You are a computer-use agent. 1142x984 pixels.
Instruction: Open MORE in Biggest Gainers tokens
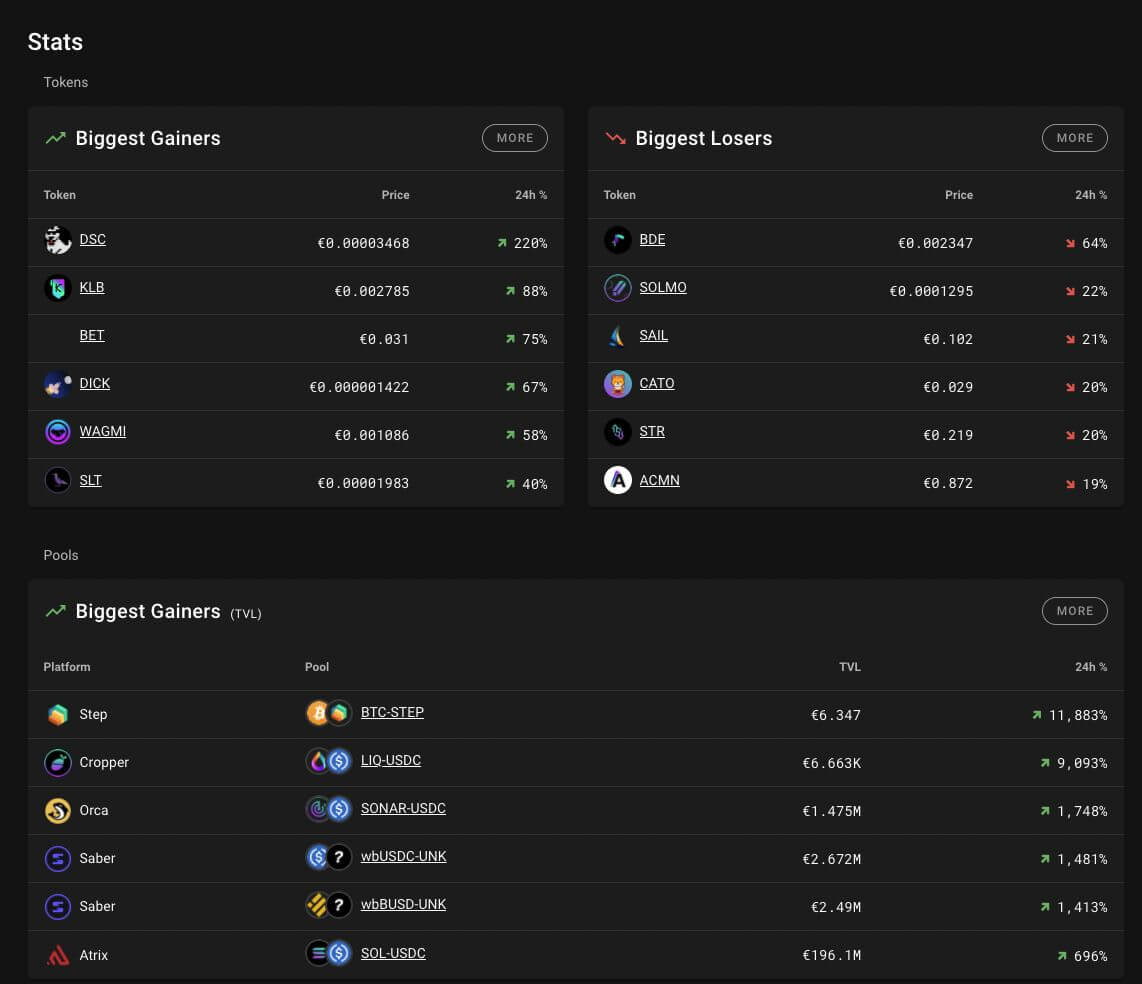click(x=514, y=138)
